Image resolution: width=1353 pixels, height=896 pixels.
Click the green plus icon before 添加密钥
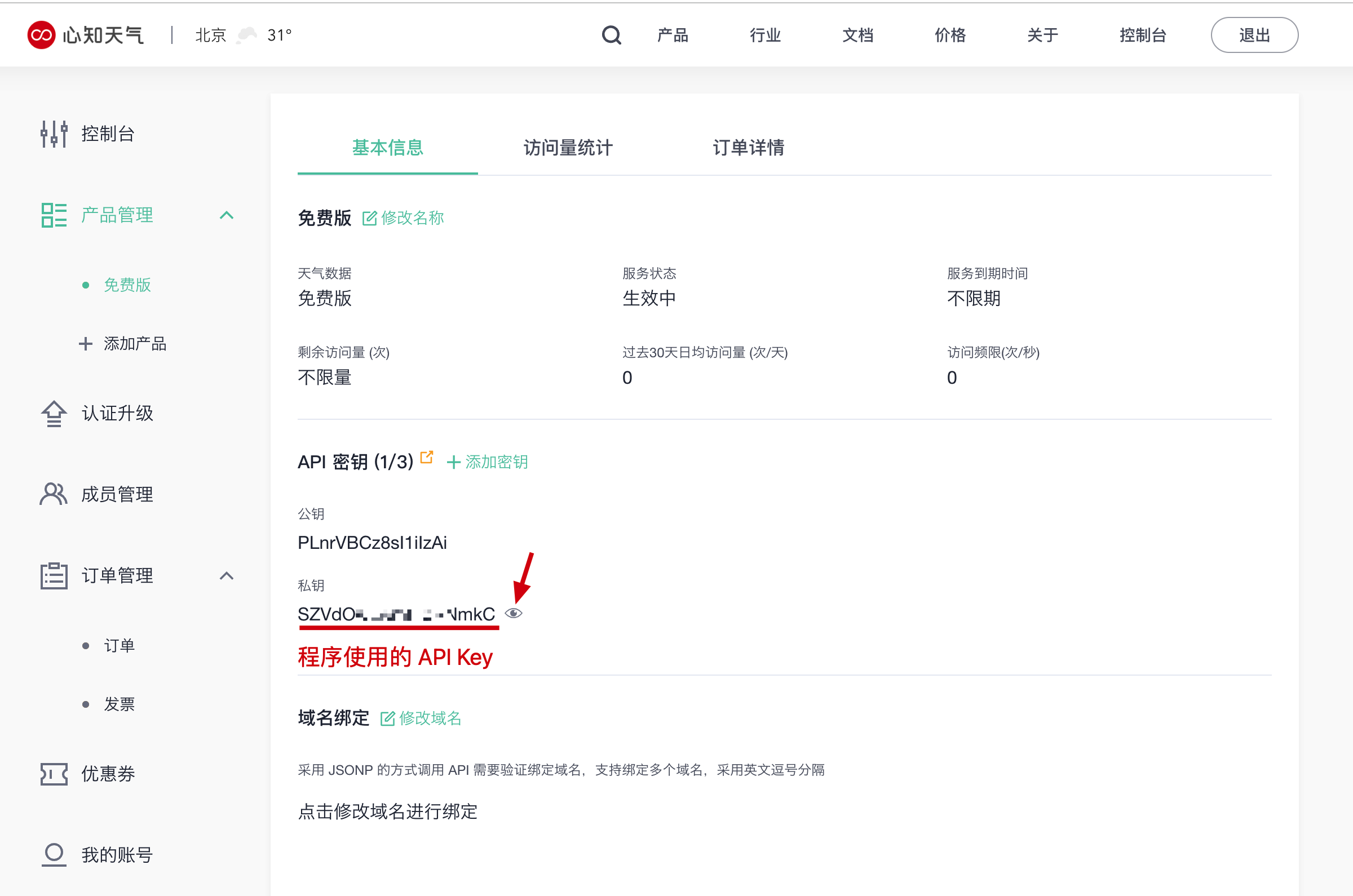tap(453, 462)
